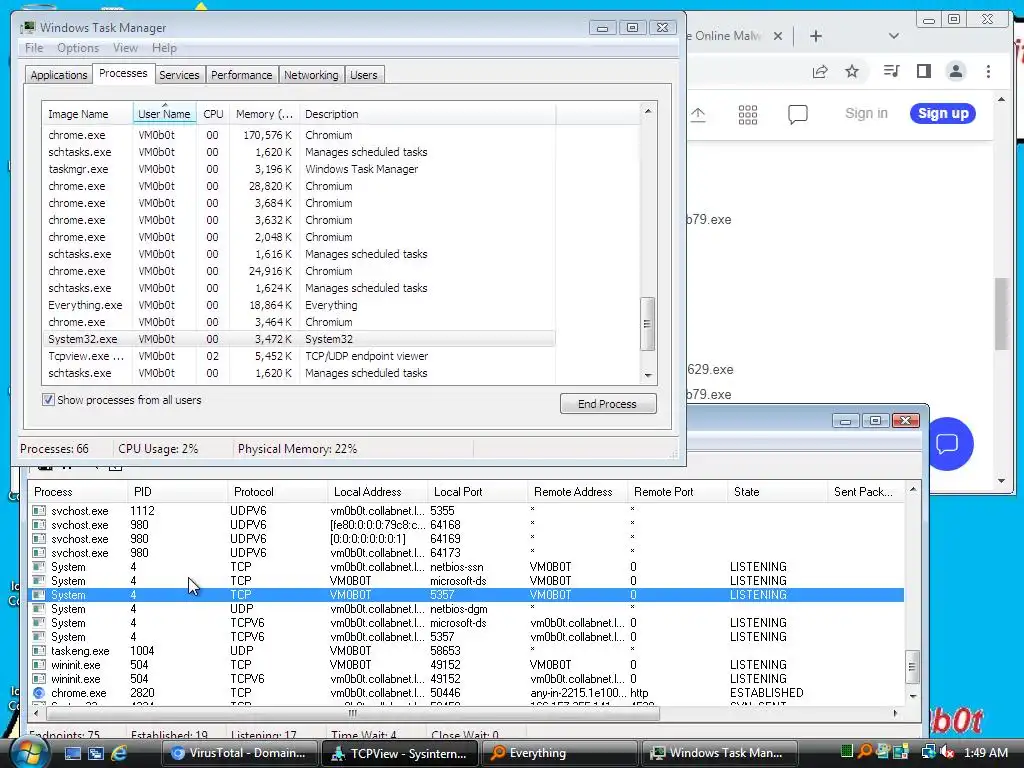This screenshot has width=1024, height=768.
Task: Open VirusTotal taskbar button
Action: 238,753
